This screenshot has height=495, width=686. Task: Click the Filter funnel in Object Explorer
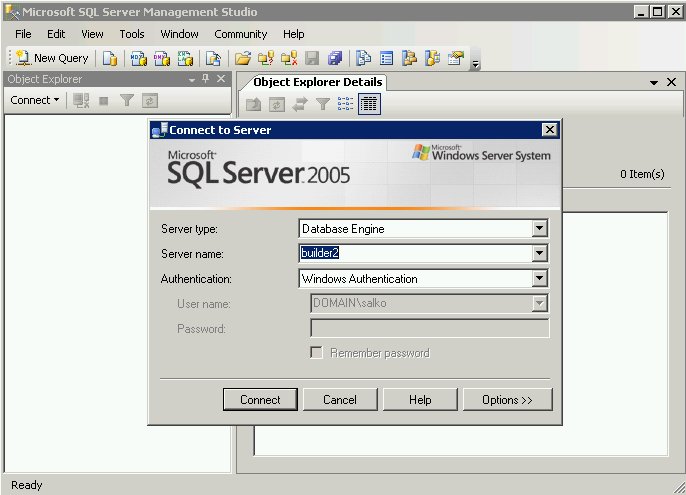point(127,101)
